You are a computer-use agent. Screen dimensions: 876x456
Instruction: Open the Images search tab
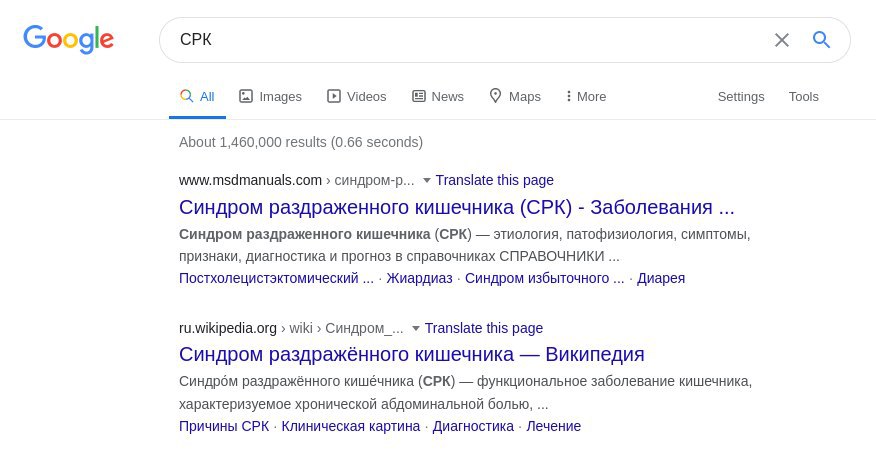pos(270,97)
